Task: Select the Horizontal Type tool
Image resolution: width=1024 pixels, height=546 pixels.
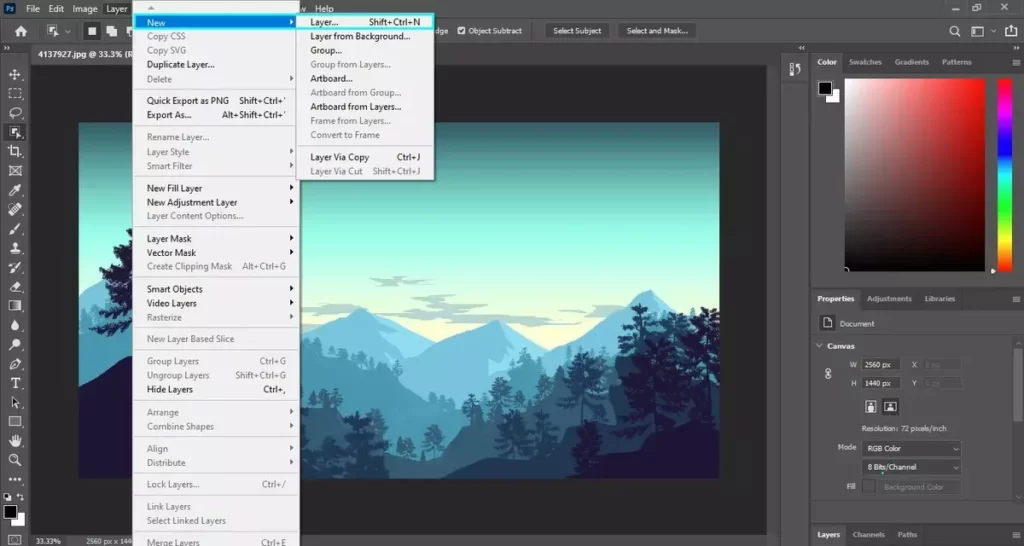Action: tap(15, 383)
